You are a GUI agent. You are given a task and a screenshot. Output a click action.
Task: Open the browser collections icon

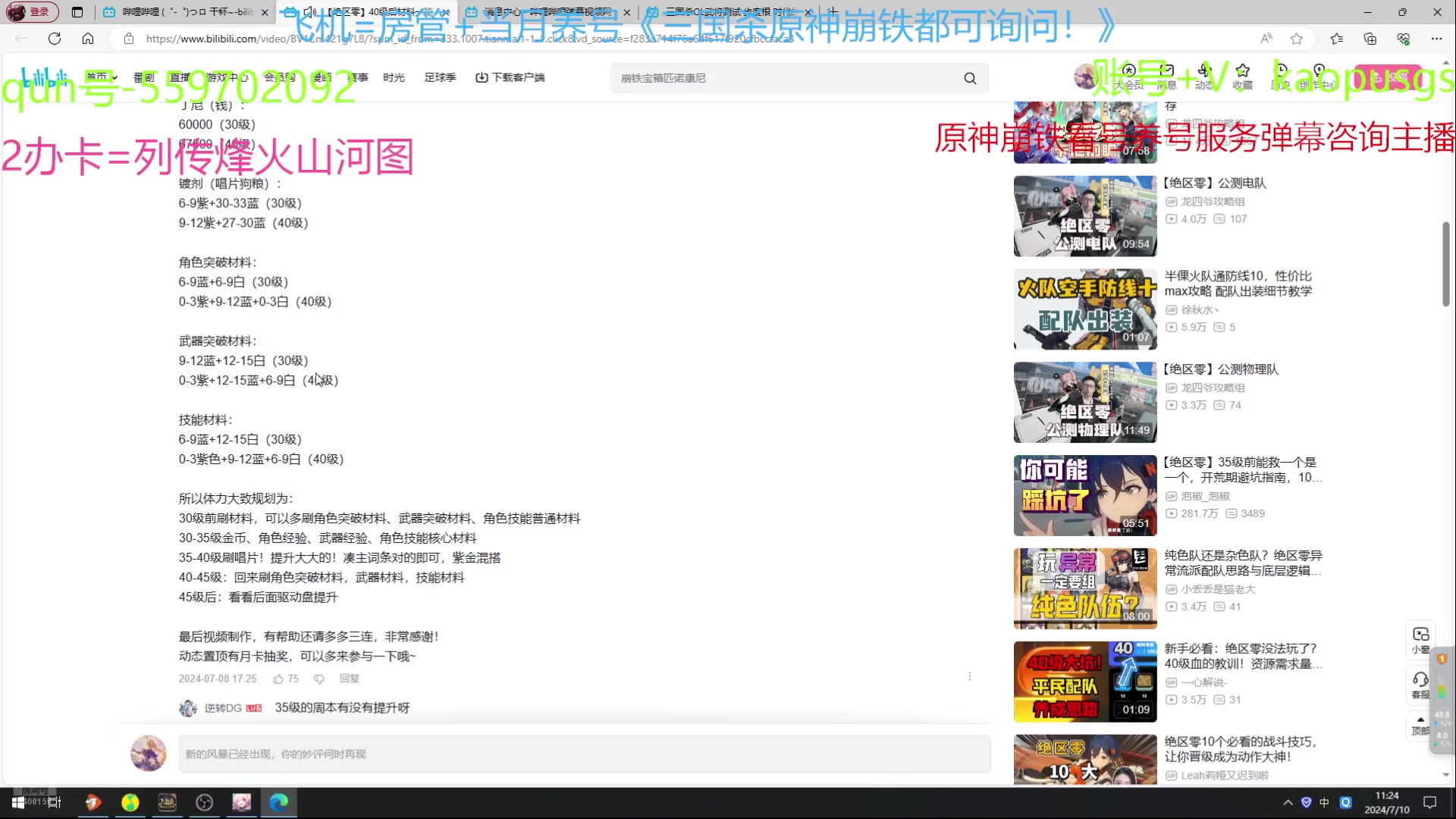coord(1370,39)
